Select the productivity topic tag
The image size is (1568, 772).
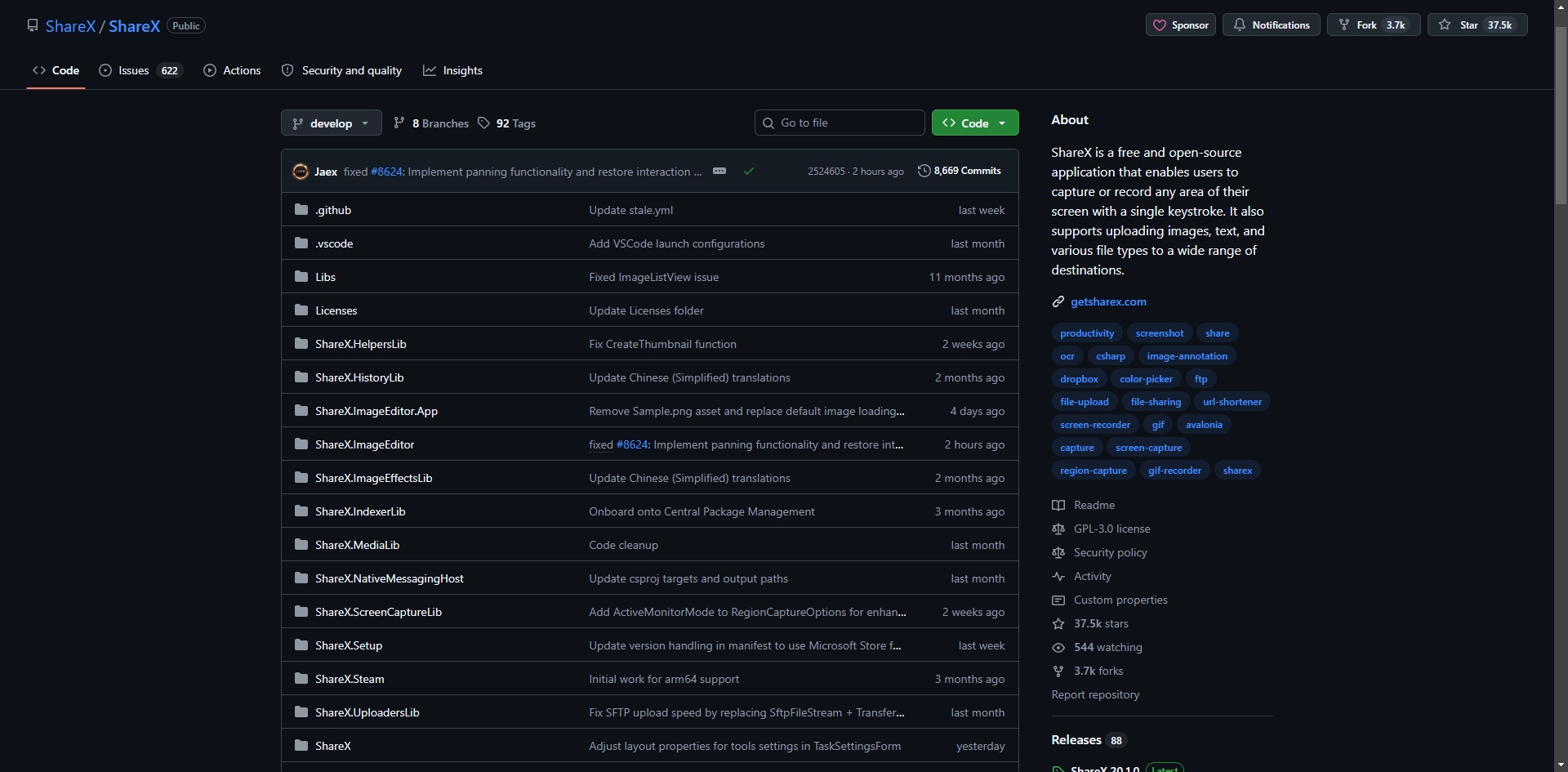point(1087,333)
